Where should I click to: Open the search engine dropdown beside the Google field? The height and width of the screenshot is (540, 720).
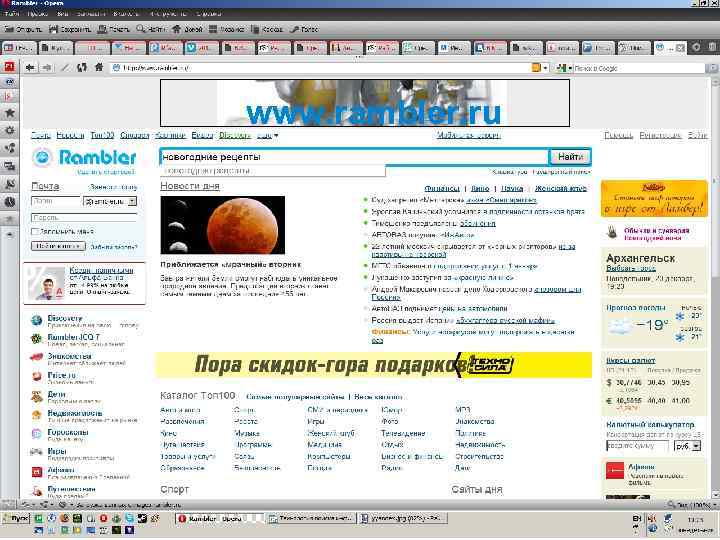pyautogui.click(x=570, y=68)
